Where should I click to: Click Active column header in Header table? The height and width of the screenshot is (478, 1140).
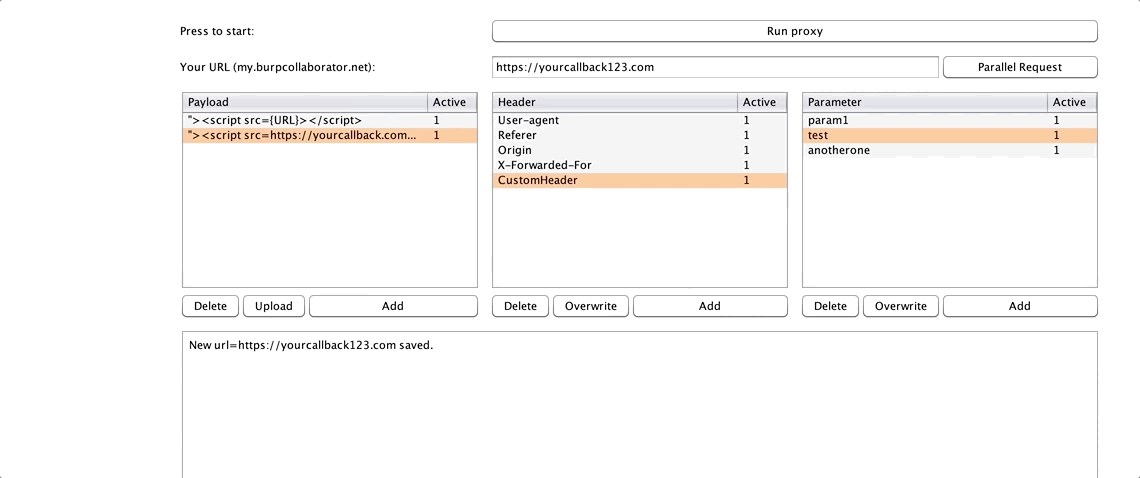[x=762, y=103]
